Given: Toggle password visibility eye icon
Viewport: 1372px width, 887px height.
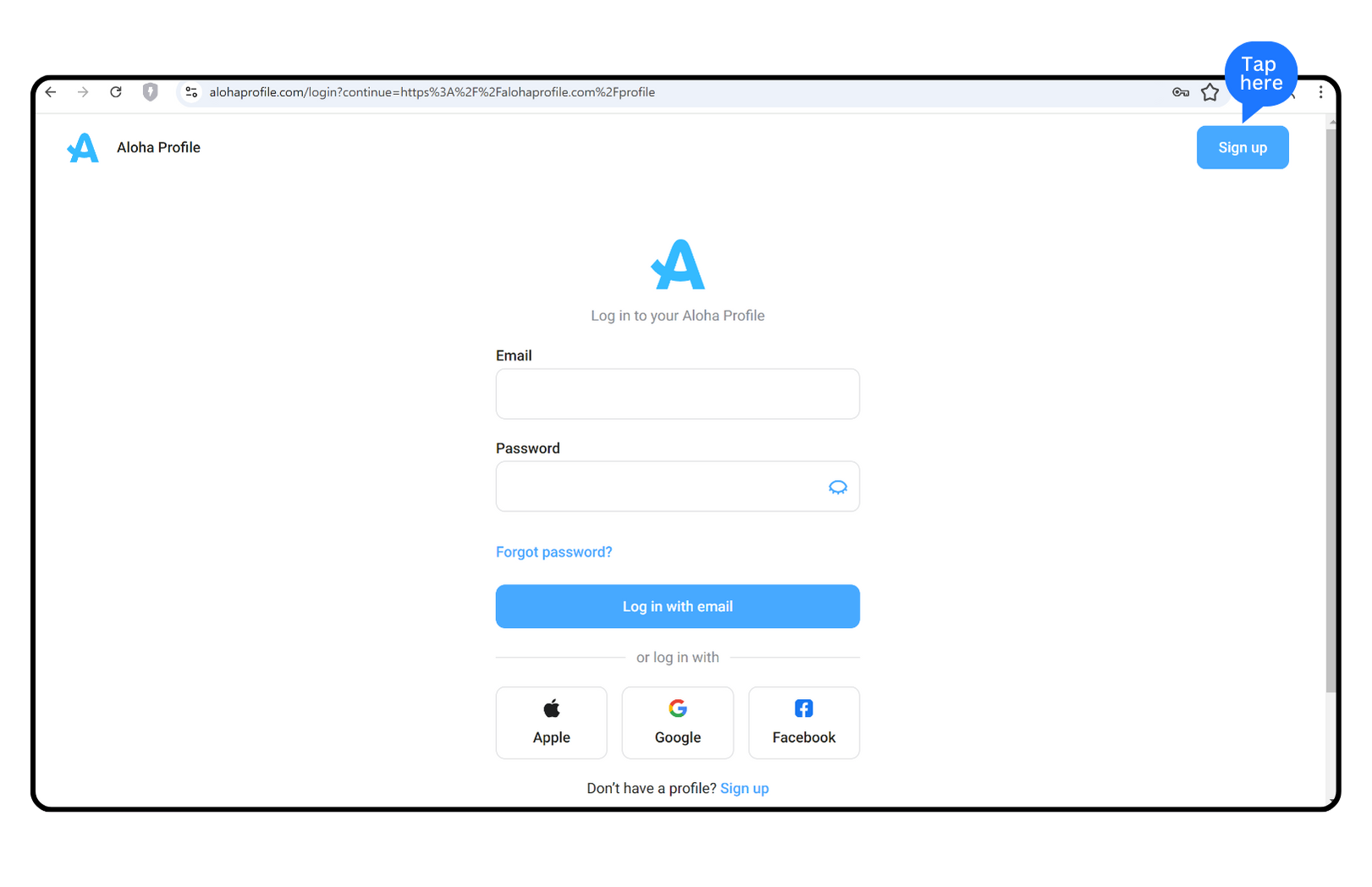Looking at the screenshot, I should click(838, 487).
